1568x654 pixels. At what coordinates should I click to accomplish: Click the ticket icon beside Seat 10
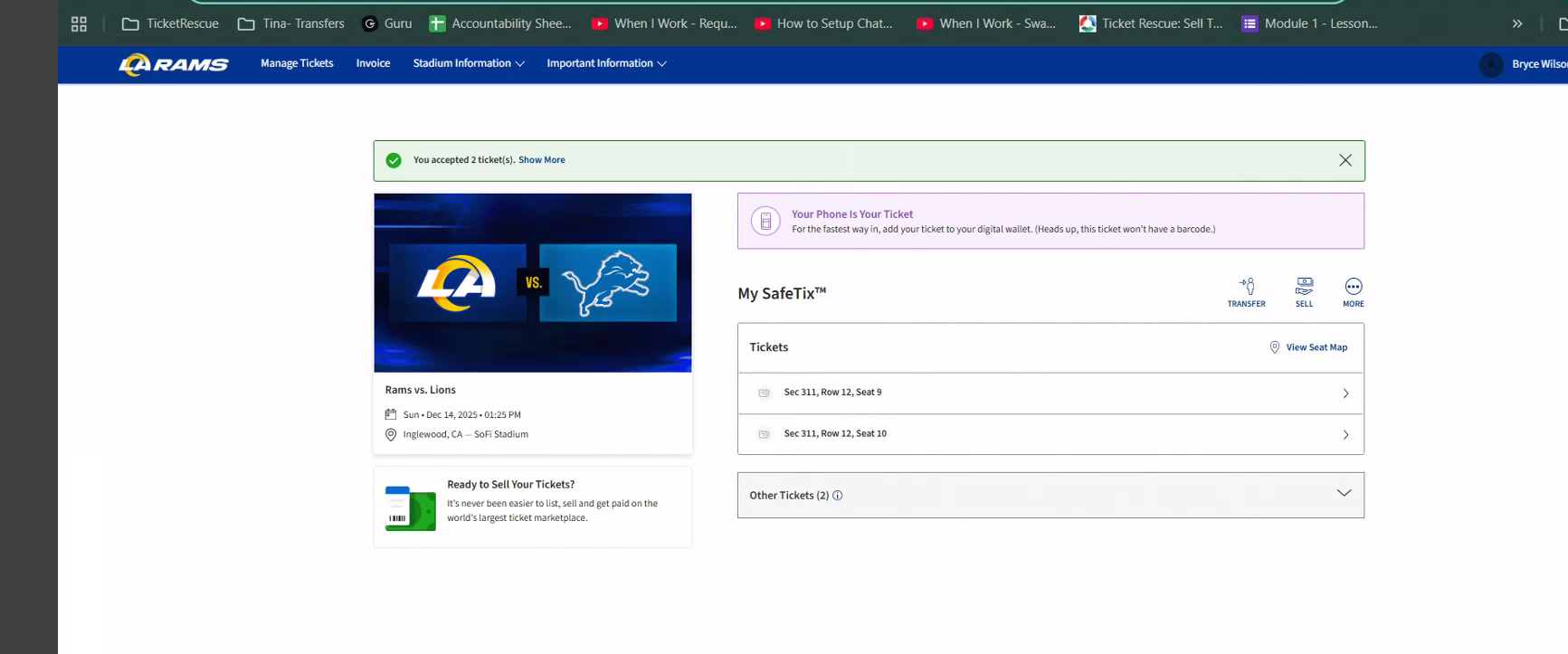point(764,434)
